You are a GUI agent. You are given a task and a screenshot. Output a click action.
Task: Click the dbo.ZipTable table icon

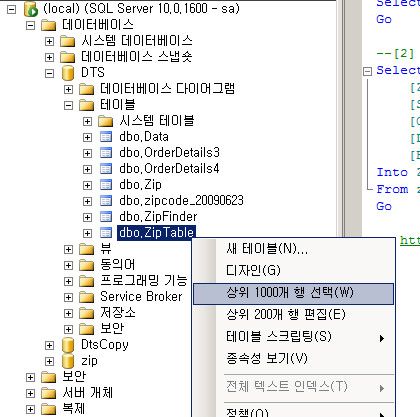pos(106,233)
